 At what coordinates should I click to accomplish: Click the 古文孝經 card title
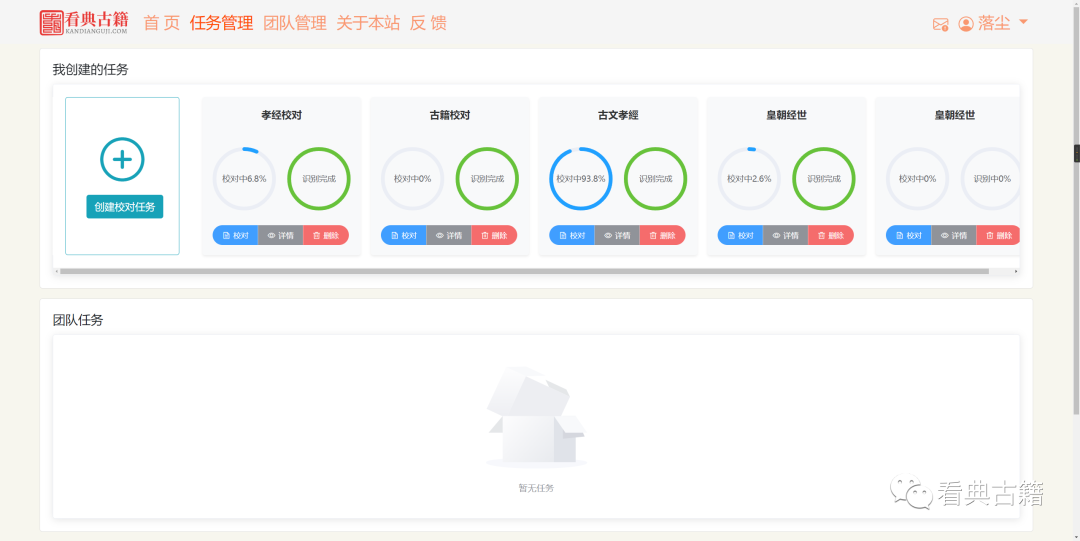click(x=618, y=115)
